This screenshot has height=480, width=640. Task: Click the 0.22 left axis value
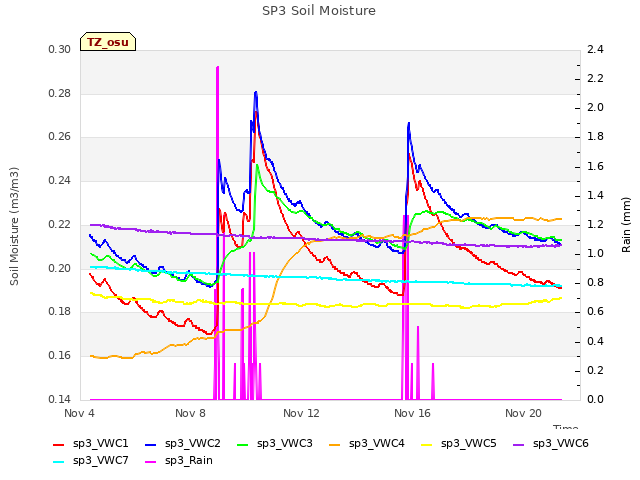pyautogui.click(x=60, y=224)
